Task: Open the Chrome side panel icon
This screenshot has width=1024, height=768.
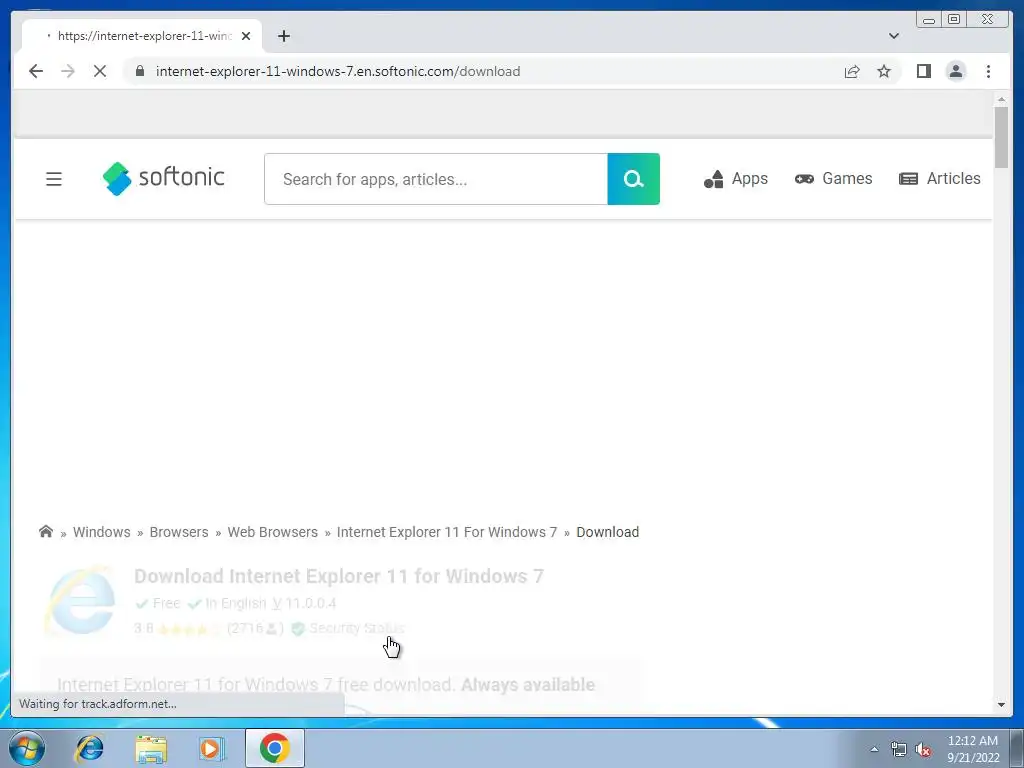Action: 923,71
